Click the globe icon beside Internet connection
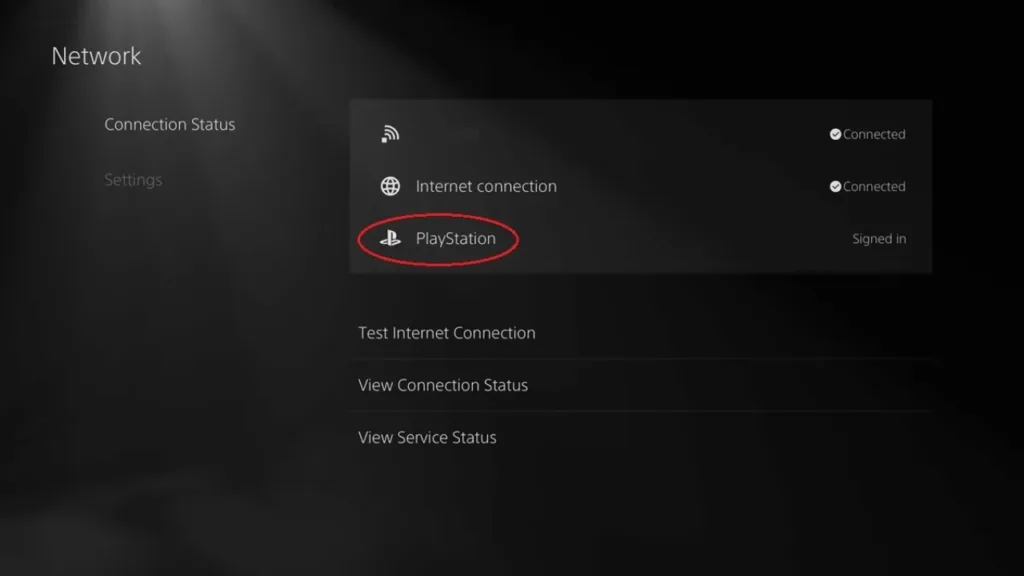Screen dimensions: 1024x576 click(390, 185)
